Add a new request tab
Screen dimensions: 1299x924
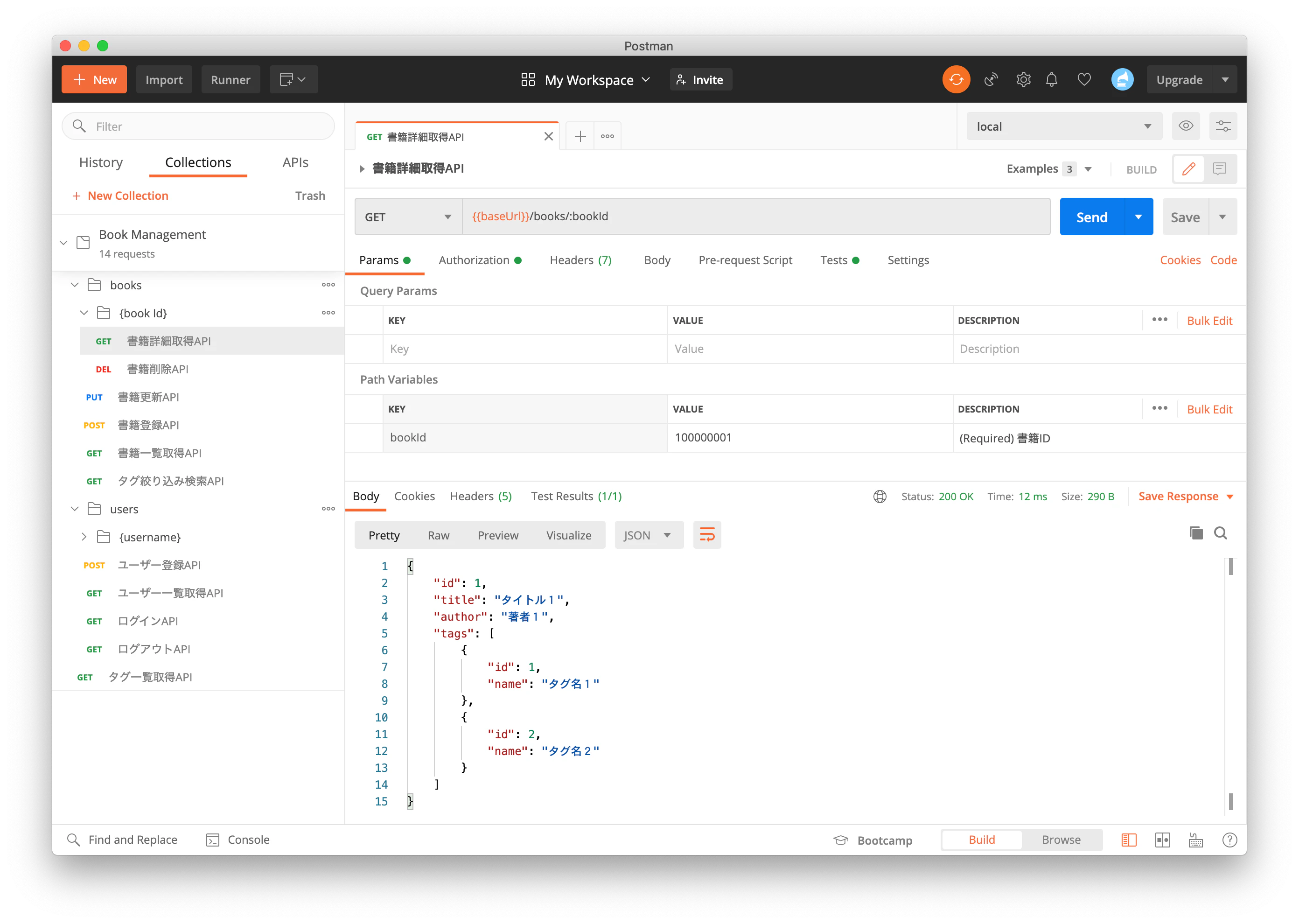tap(580, 137)
